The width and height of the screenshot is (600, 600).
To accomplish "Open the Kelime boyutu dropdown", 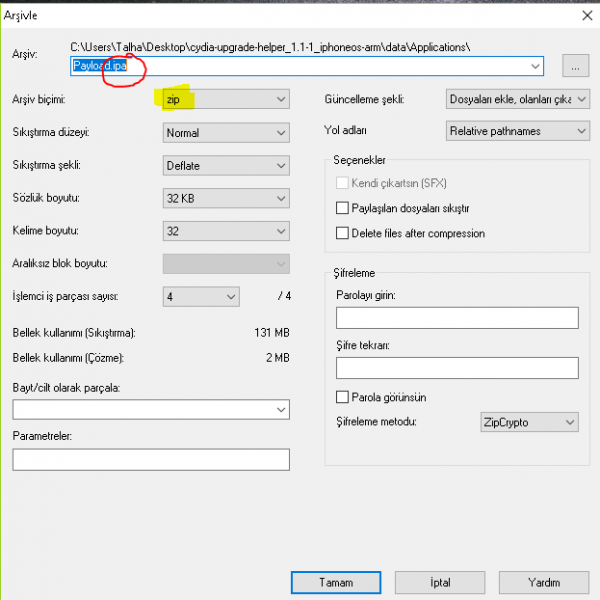I will tap(225, 231).
